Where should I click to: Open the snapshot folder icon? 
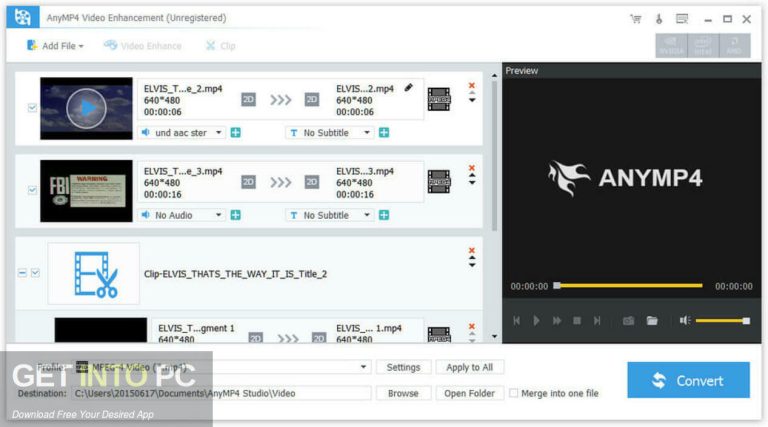coord(652,321)
